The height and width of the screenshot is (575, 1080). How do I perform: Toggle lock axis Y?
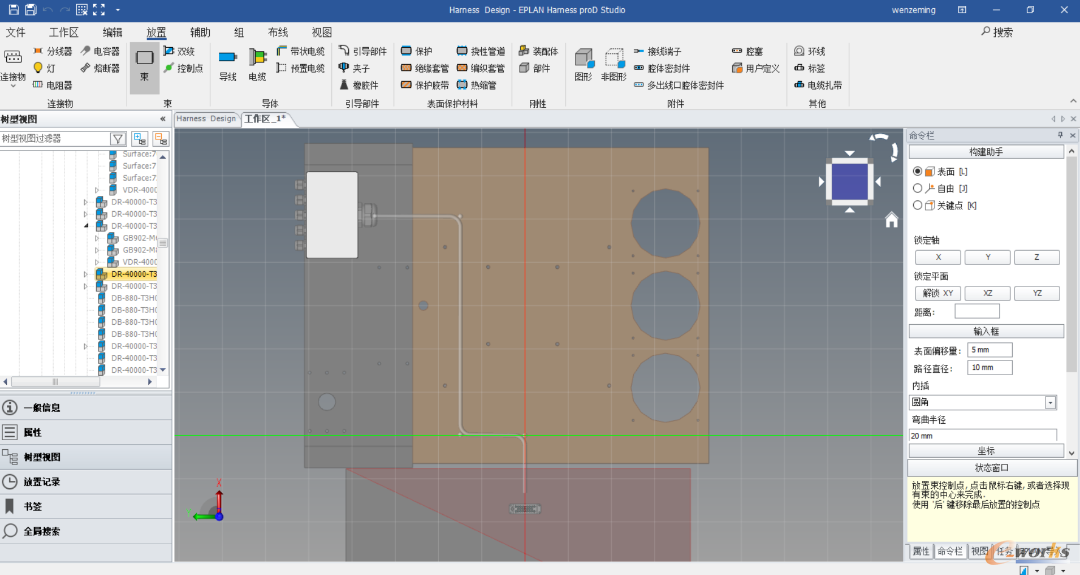(987, 257)
